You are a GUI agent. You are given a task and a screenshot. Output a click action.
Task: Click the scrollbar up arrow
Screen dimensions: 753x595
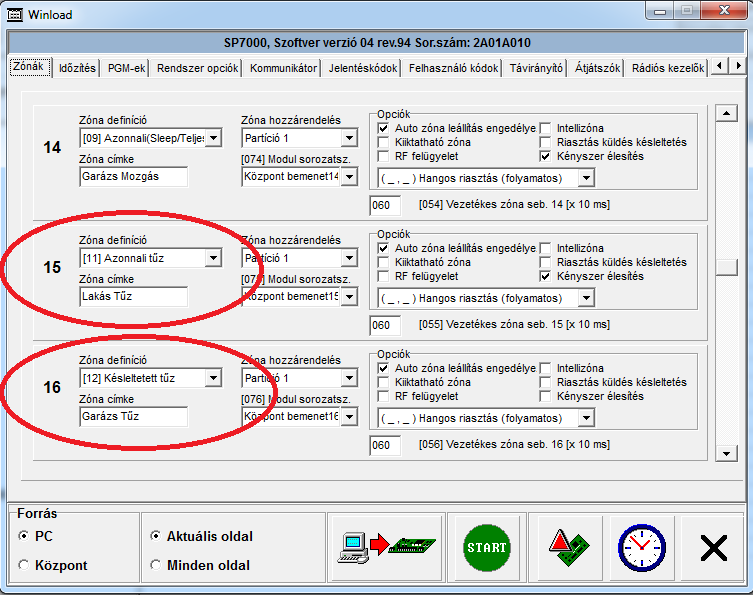(726, 113)
